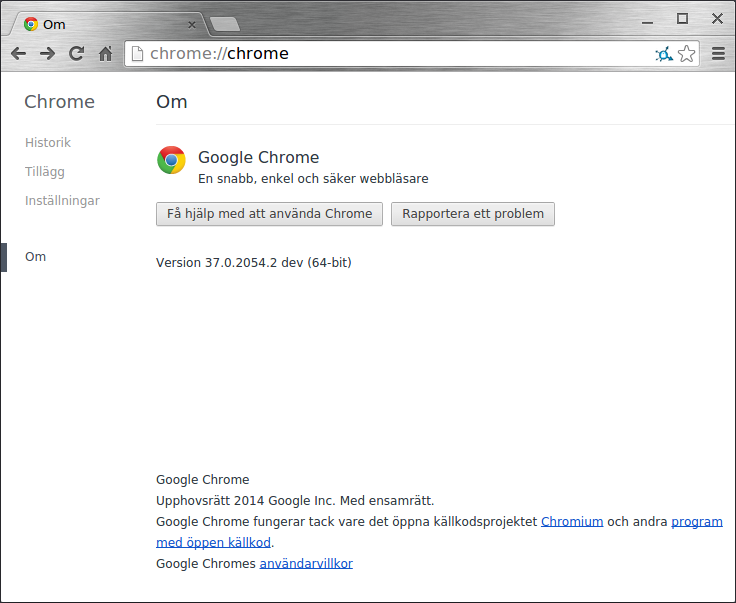Click the 'Om' page heading
The height and width of the screenshot is (603, 736).
(x=172, y=102)
